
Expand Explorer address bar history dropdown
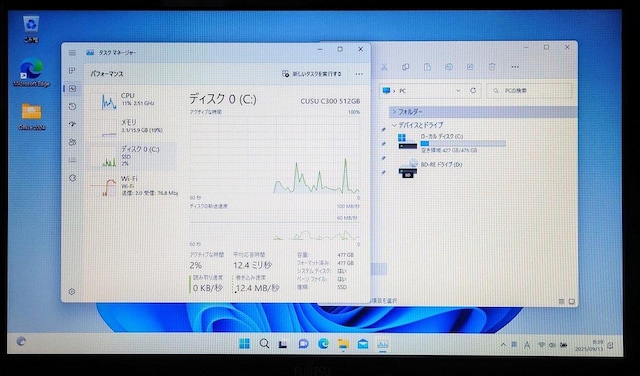coord(458,91)
